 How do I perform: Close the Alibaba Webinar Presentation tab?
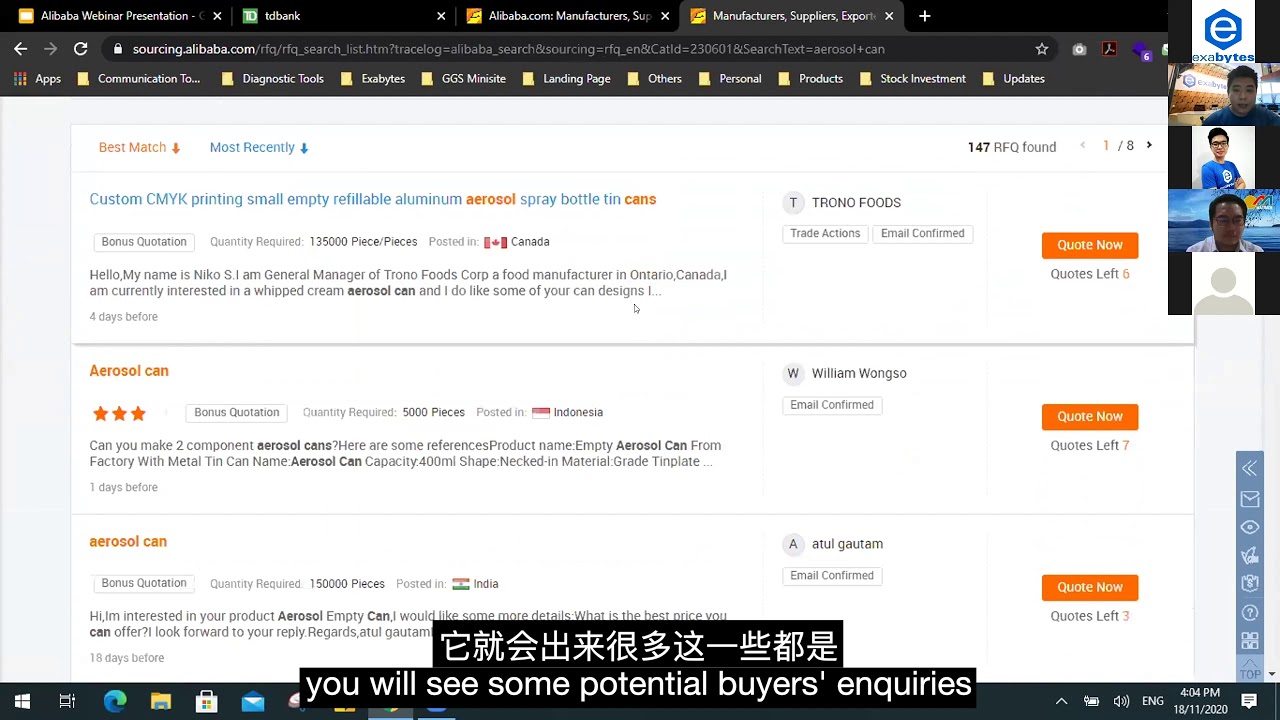217,16
